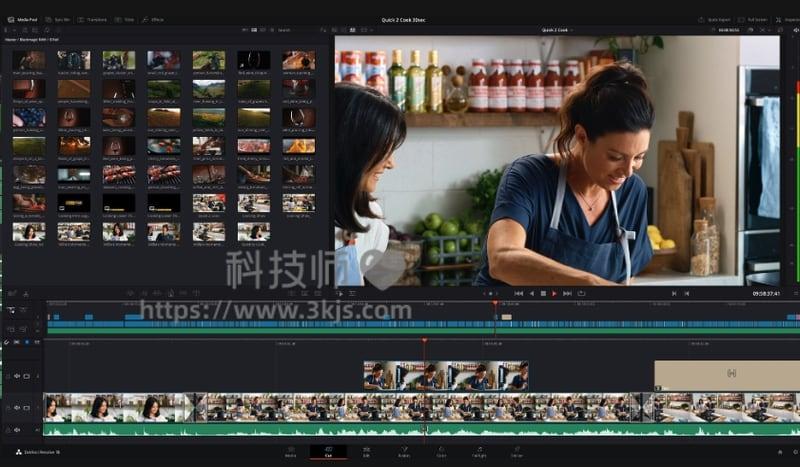Image resolution: width=800 pixels, height=467 pixels.
Task: Select first media pool clip thumbnail
Action: (29, 60)
